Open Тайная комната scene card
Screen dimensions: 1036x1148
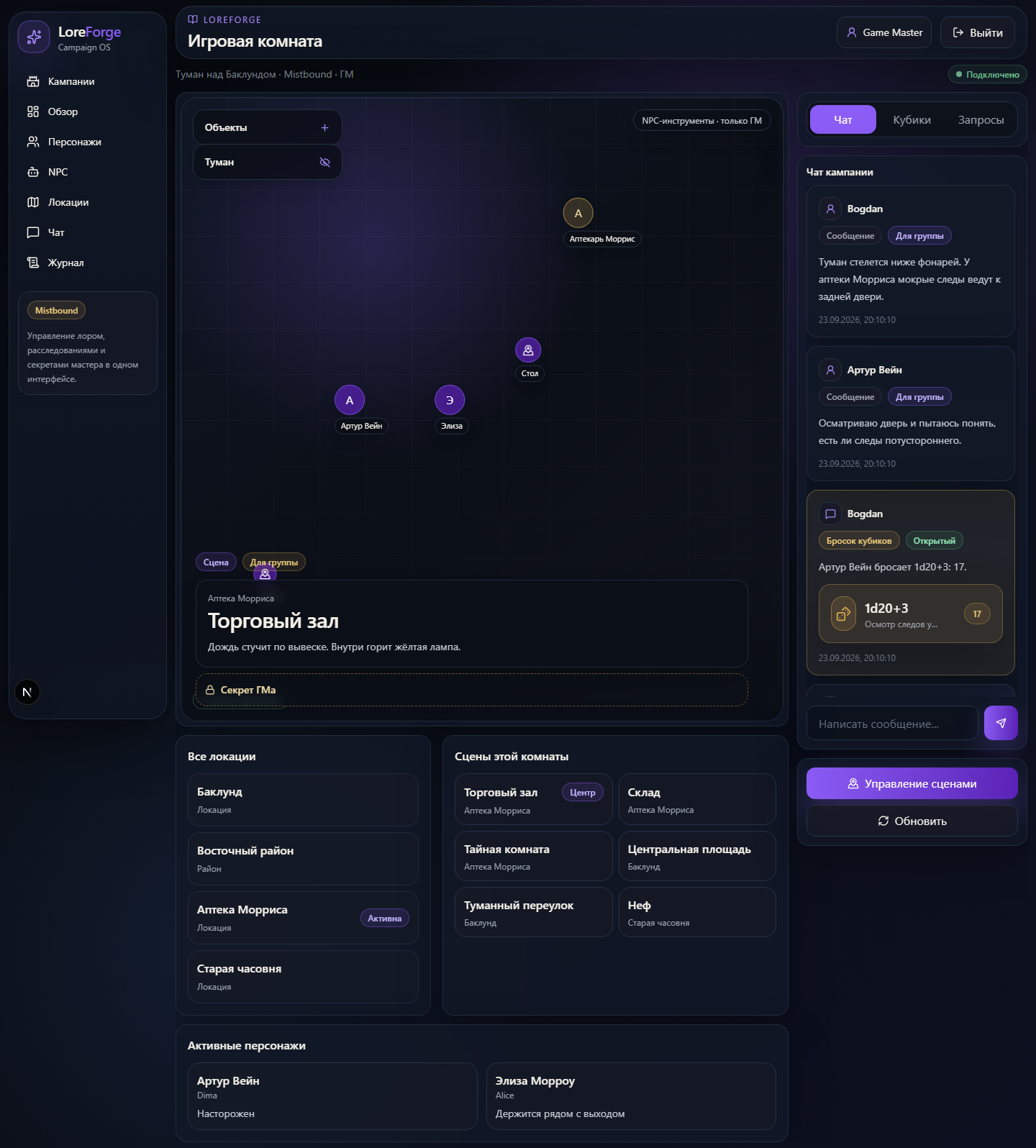[534, 856]
